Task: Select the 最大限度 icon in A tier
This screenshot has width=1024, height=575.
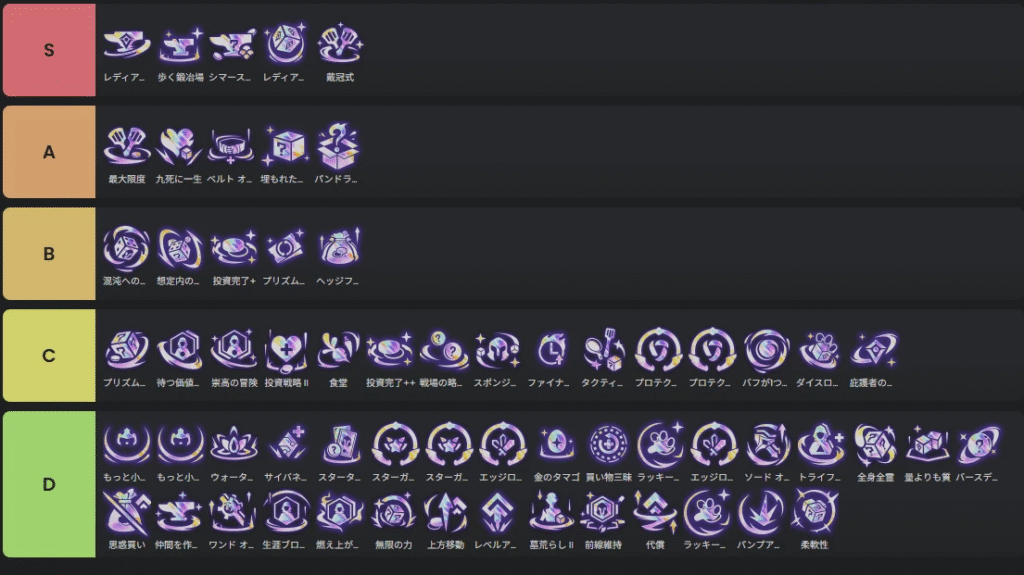Action: coord(127,146)
